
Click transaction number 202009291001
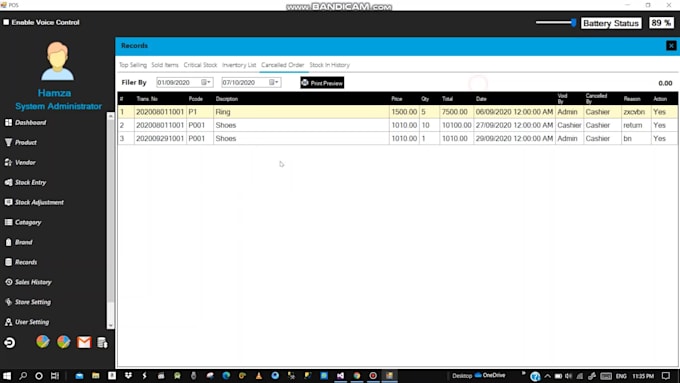pos(160,138)
